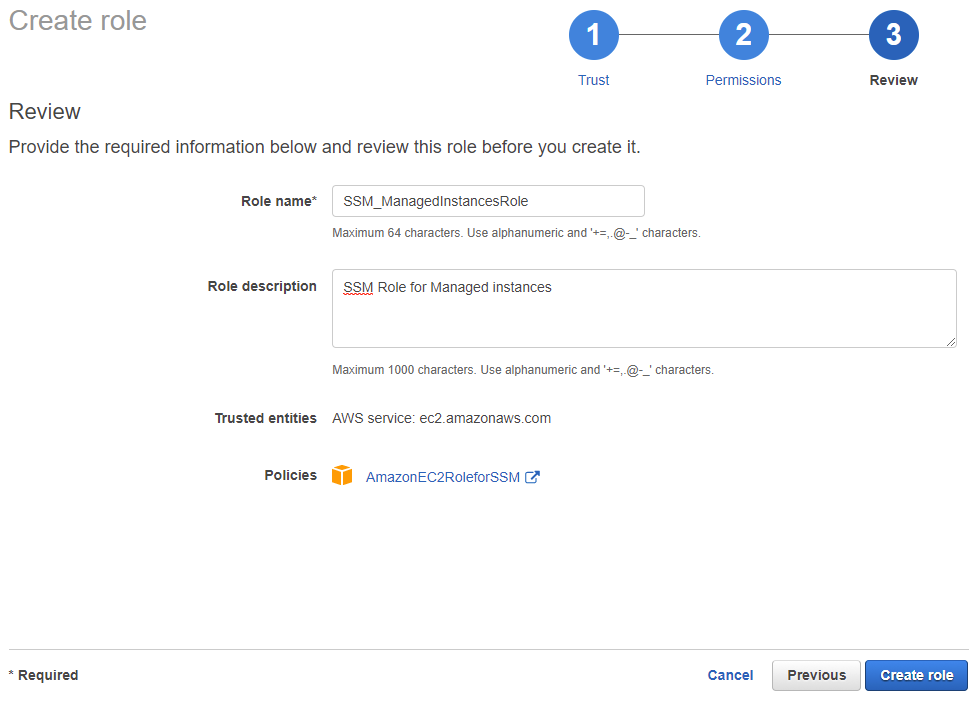Focus the Role name input field
This screenshot has width=978, height=702.
[x=488, y=201]
